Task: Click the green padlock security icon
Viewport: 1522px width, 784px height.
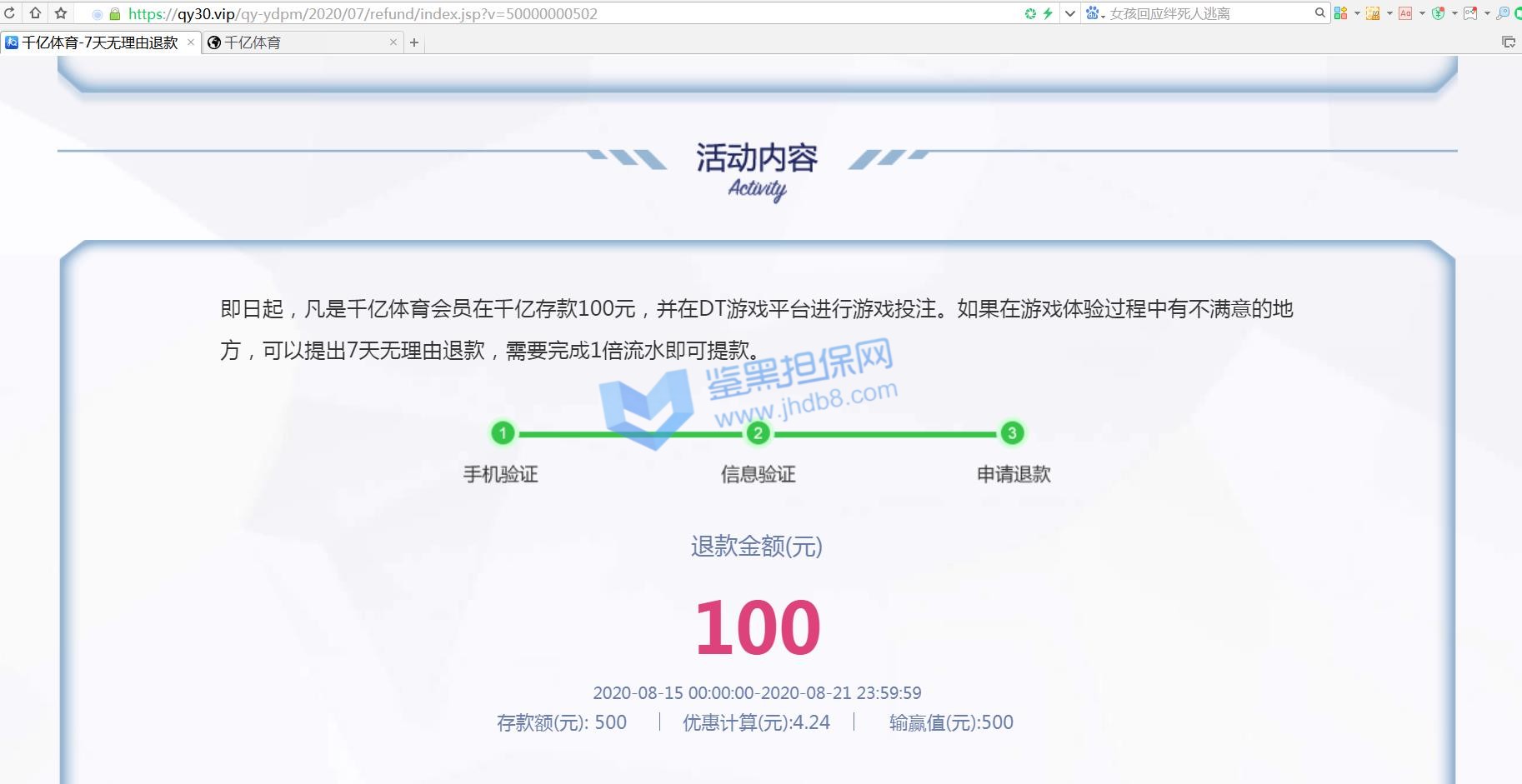Action: click(115, 14)
